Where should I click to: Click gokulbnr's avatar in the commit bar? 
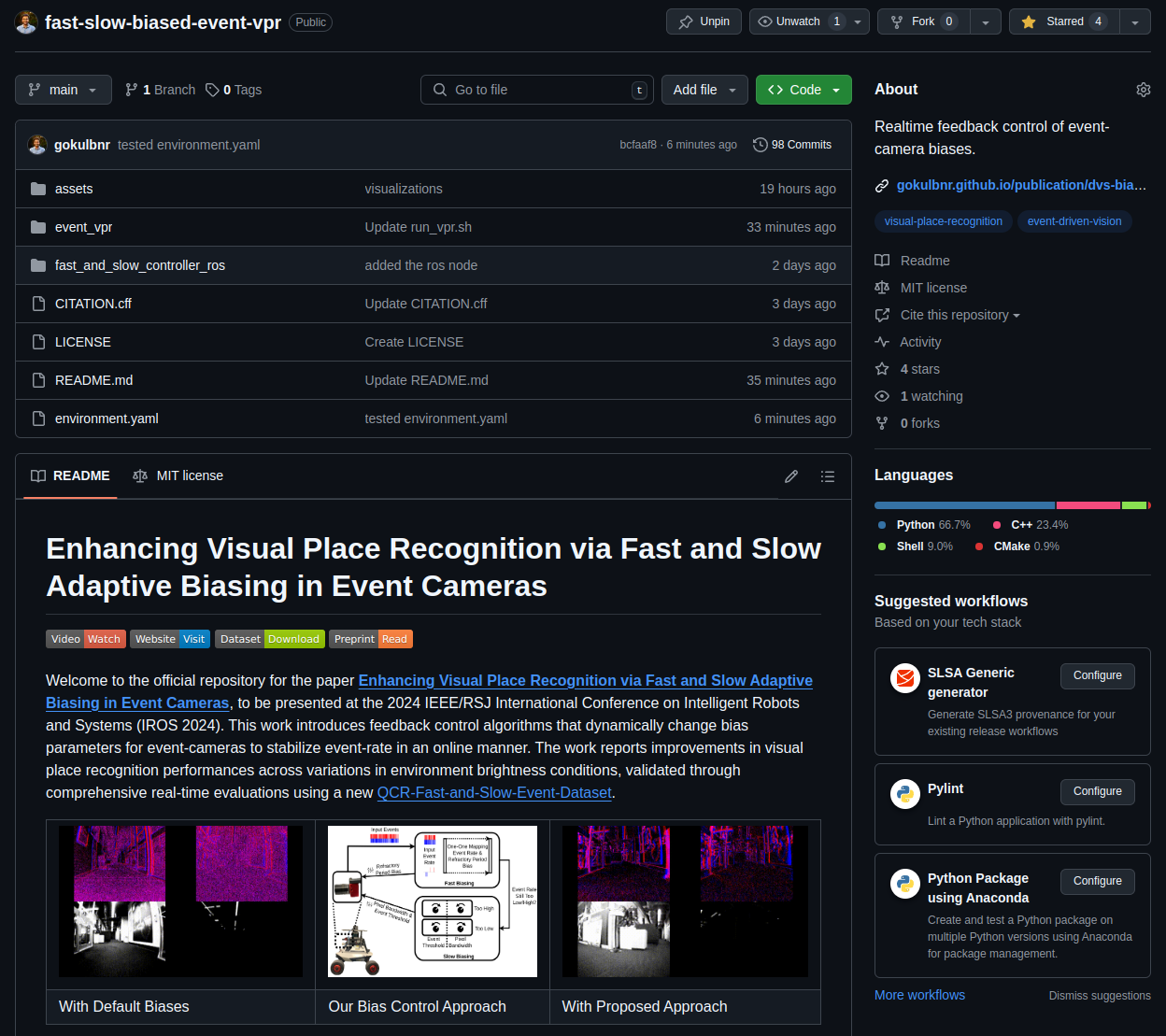click(37, 145)
